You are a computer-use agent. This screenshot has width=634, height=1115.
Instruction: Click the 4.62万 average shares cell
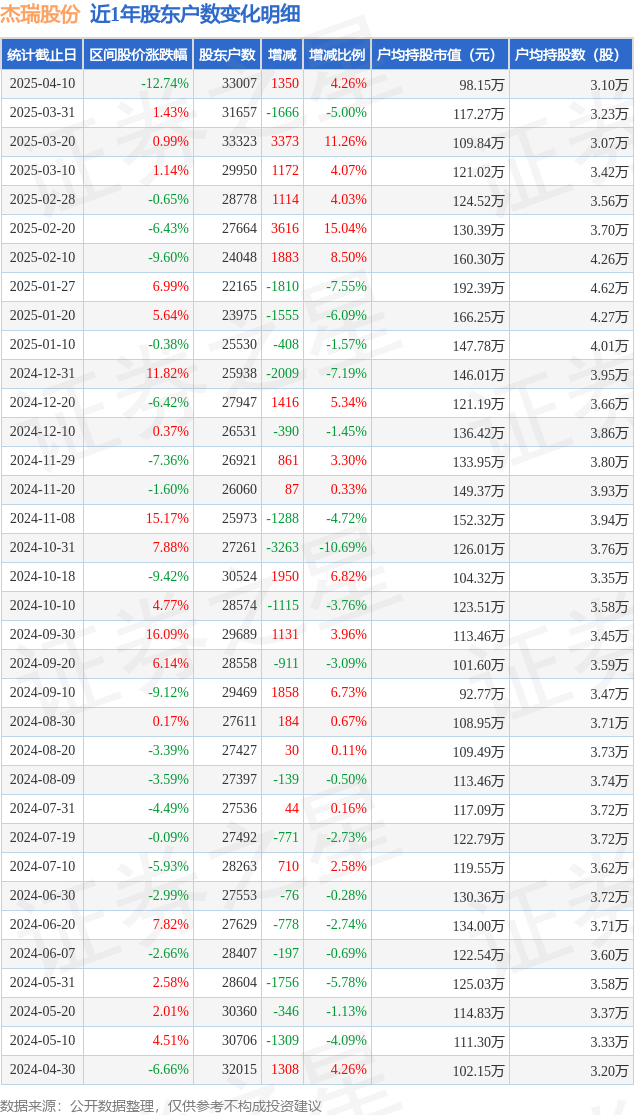(x=610, y=287)
